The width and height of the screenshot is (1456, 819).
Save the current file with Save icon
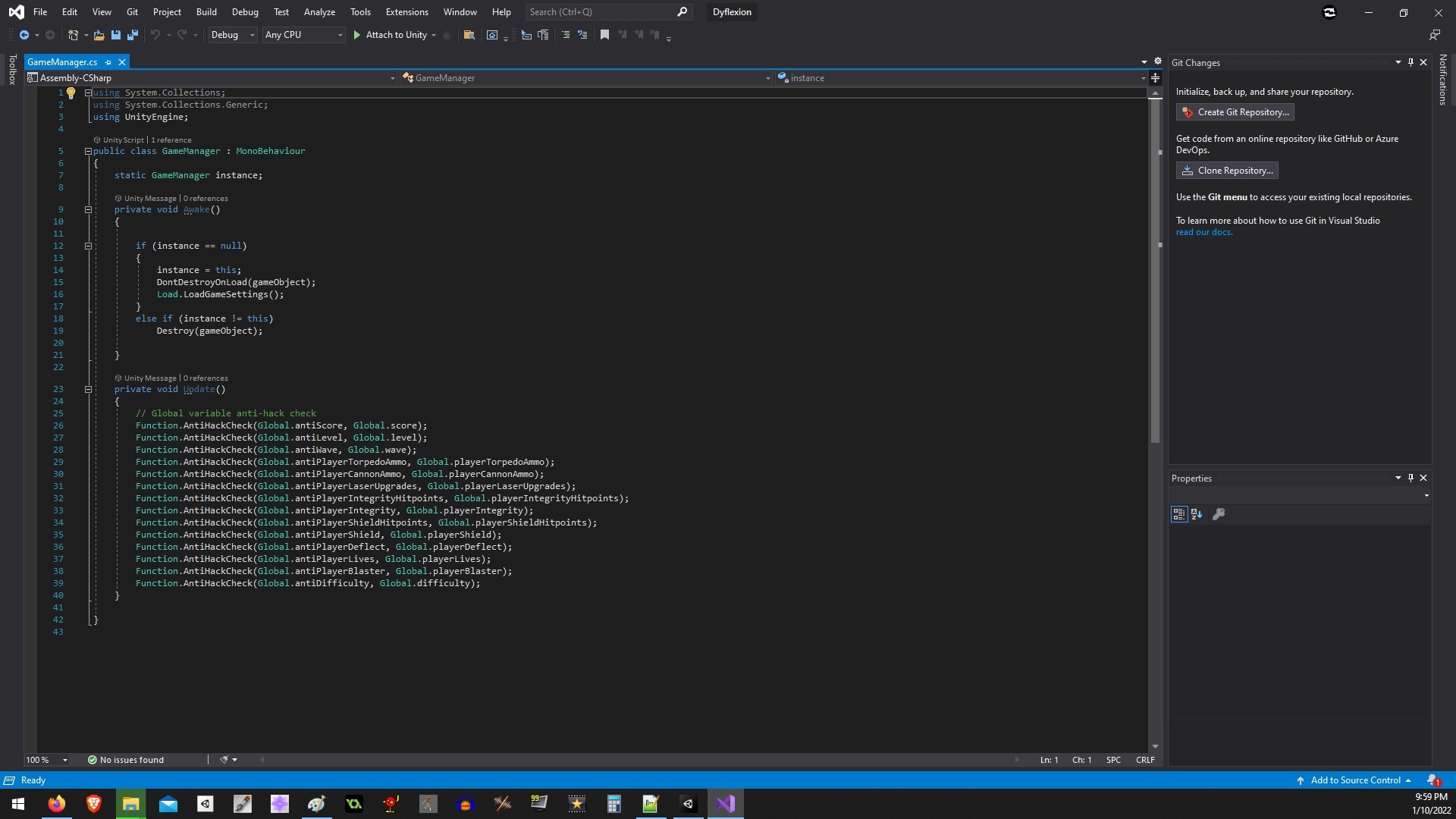[x=116, y=35]
